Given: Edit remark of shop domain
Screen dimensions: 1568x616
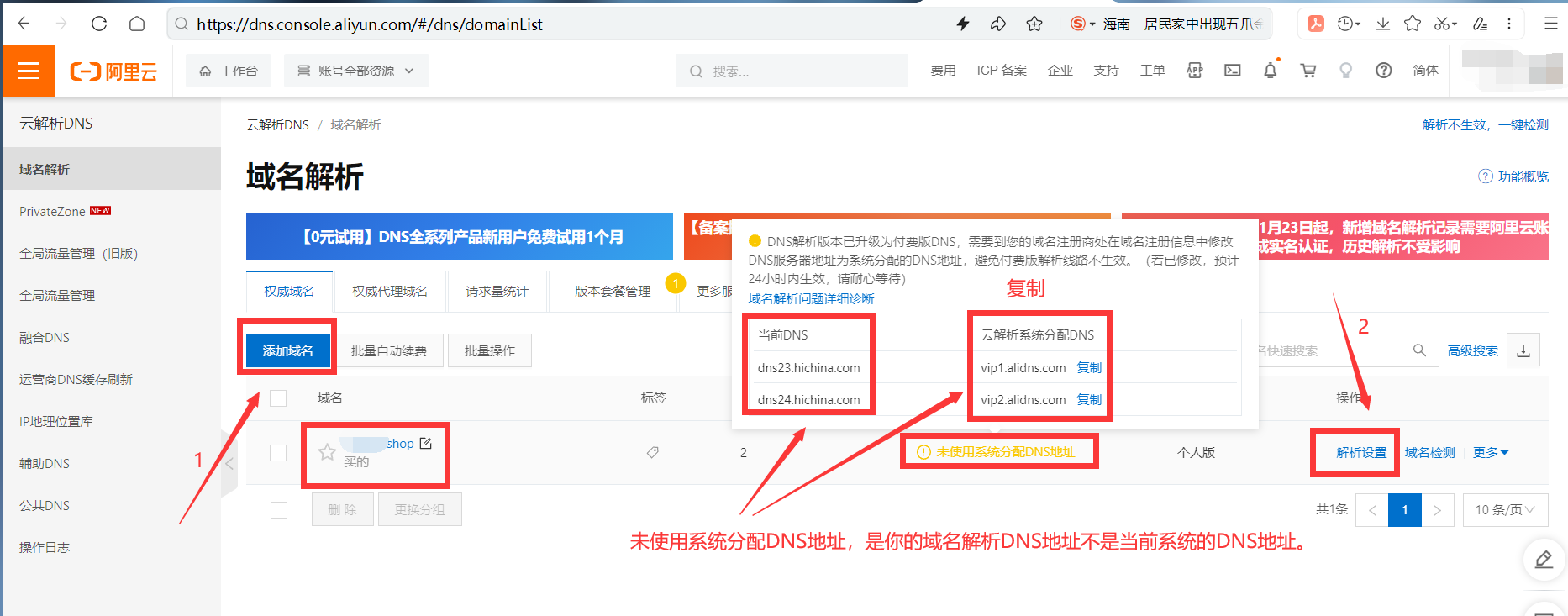Looking at the screenshot, I should [x=426, y=443].
